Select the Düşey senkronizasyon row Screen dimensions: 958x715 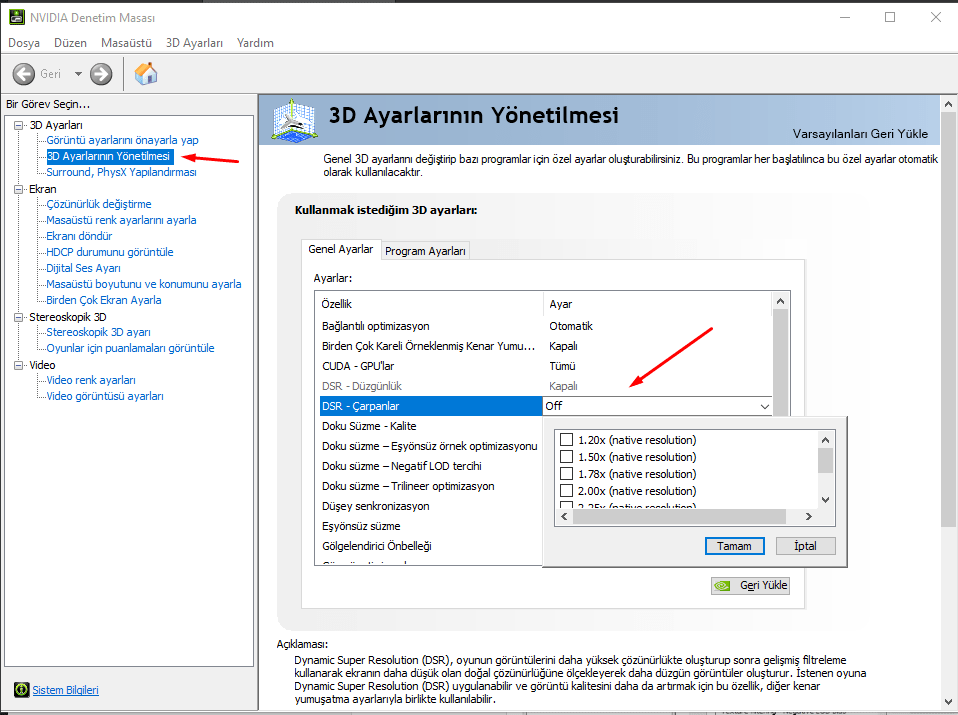pyautogui.click(x=429, y=506)
